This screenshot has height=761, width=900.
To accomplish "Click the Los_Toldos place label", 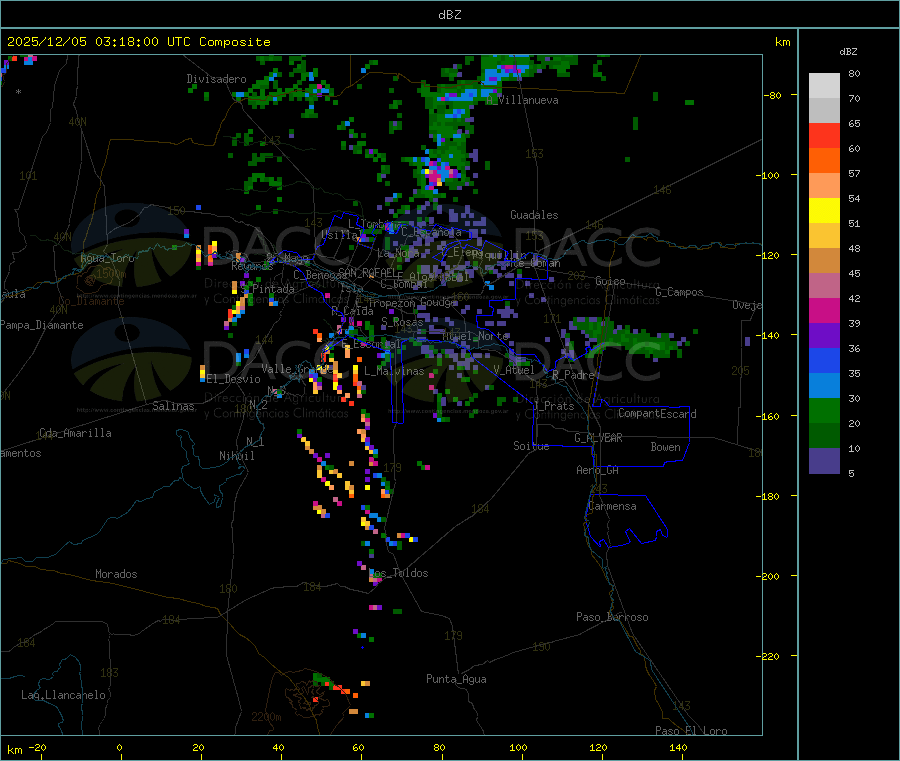I will (x=399, y=573).
